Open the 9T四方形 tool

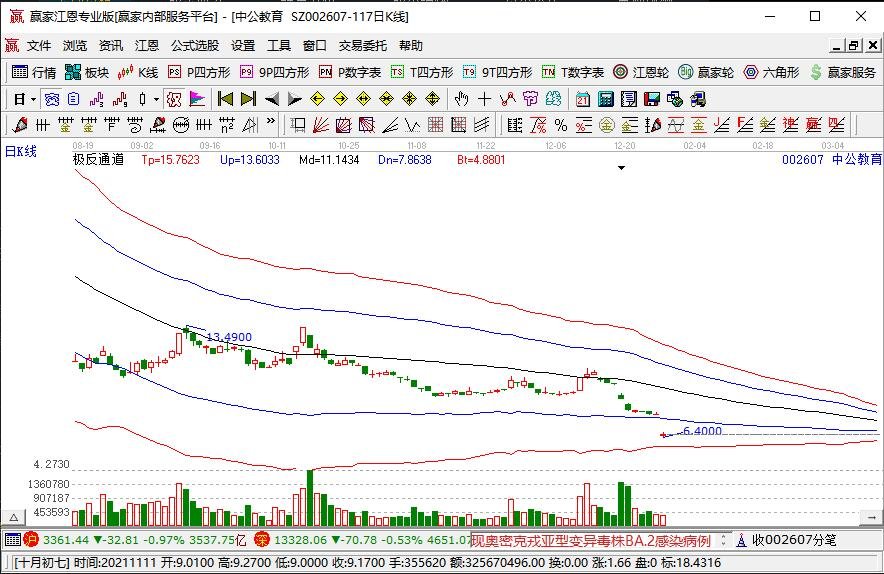point(497,72)
